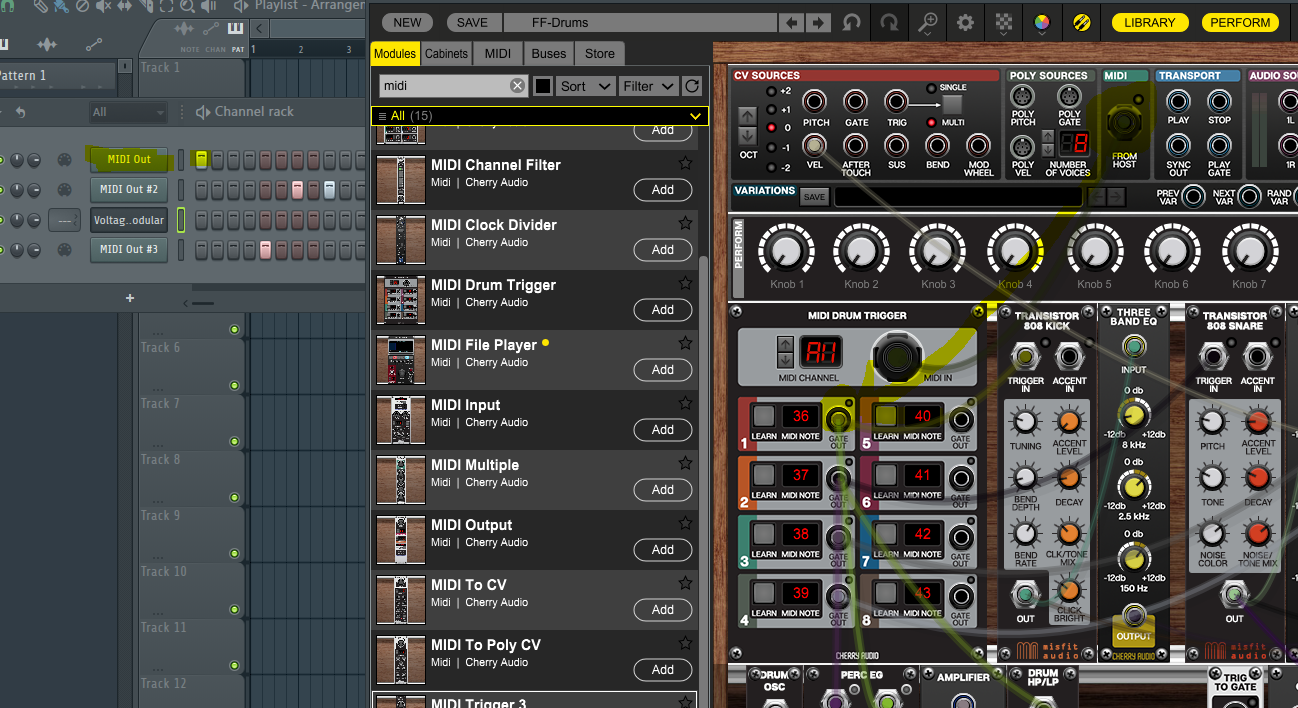This screenshot has height=708, width=1298.
Task: Open the zoom magnifier menu in the toolbar
Action: tap(928, 22)
